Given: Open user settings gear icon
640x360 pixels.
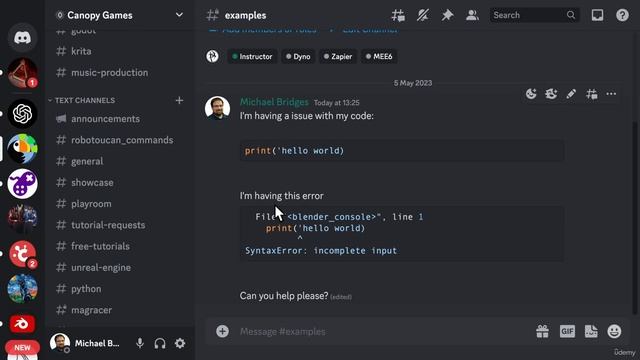Looking at the screenshot, I should tap(180, 343).
